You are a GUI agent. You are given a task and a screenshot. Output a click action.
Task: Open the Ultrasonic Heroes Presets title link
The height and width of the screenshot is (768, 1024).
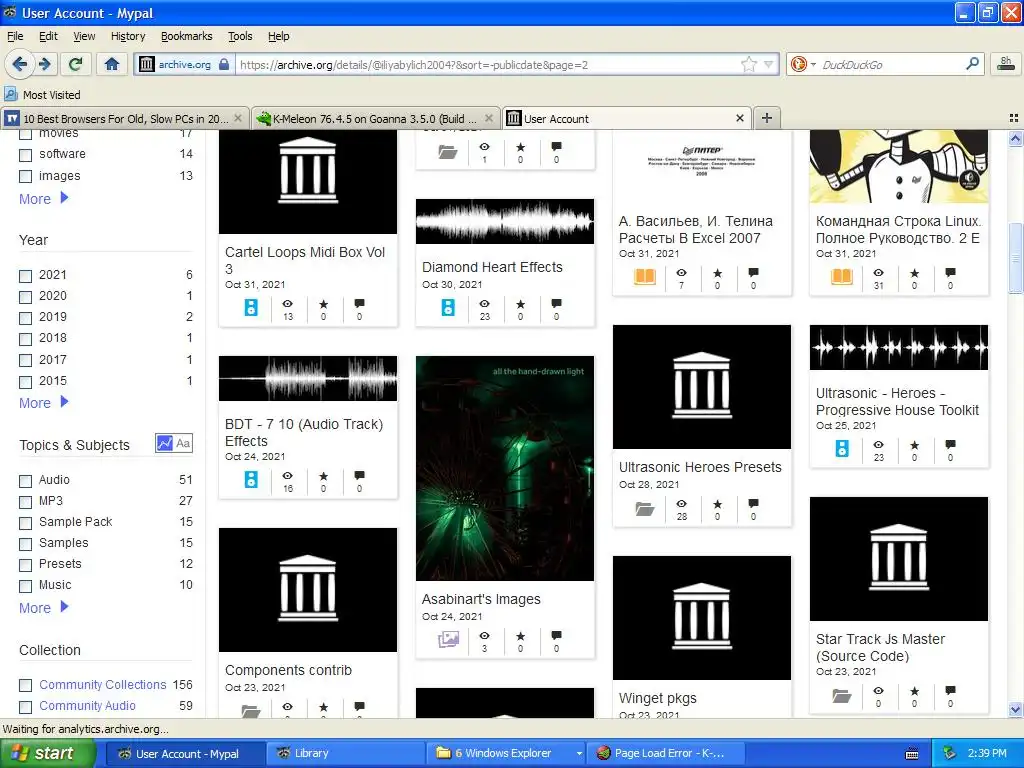(x=700, y=467)
